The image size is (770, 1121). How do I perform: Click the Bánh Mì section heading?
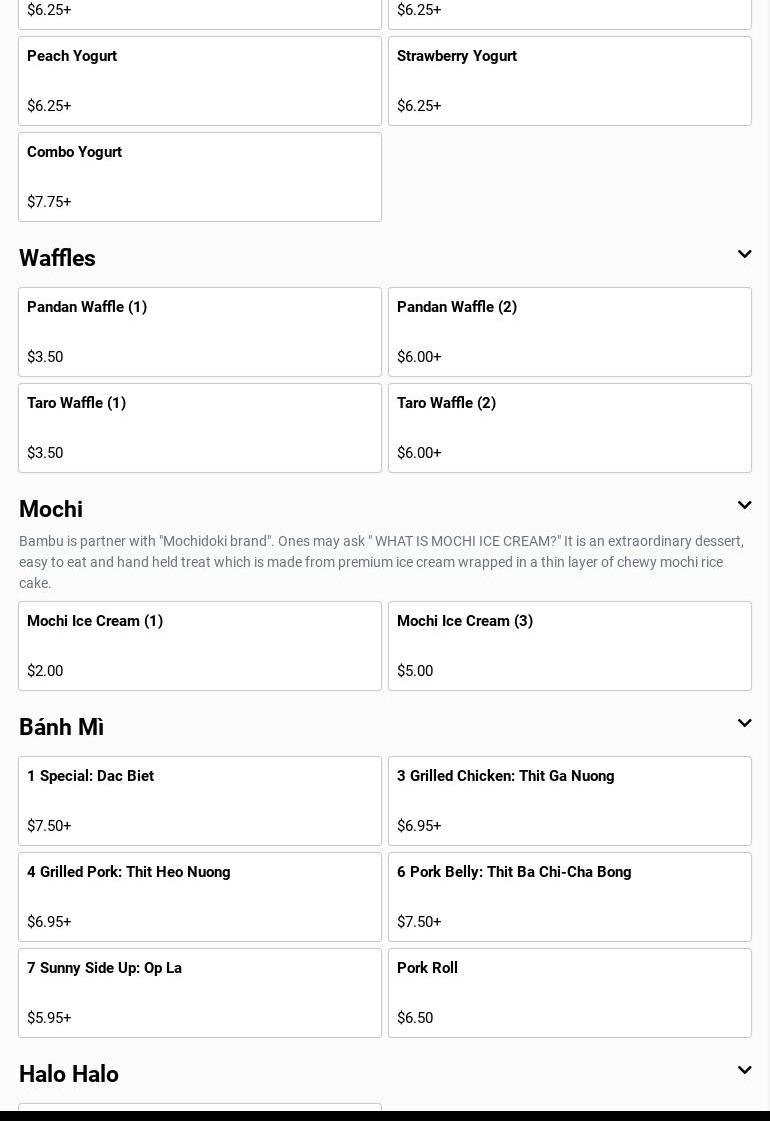click(62, 727)
